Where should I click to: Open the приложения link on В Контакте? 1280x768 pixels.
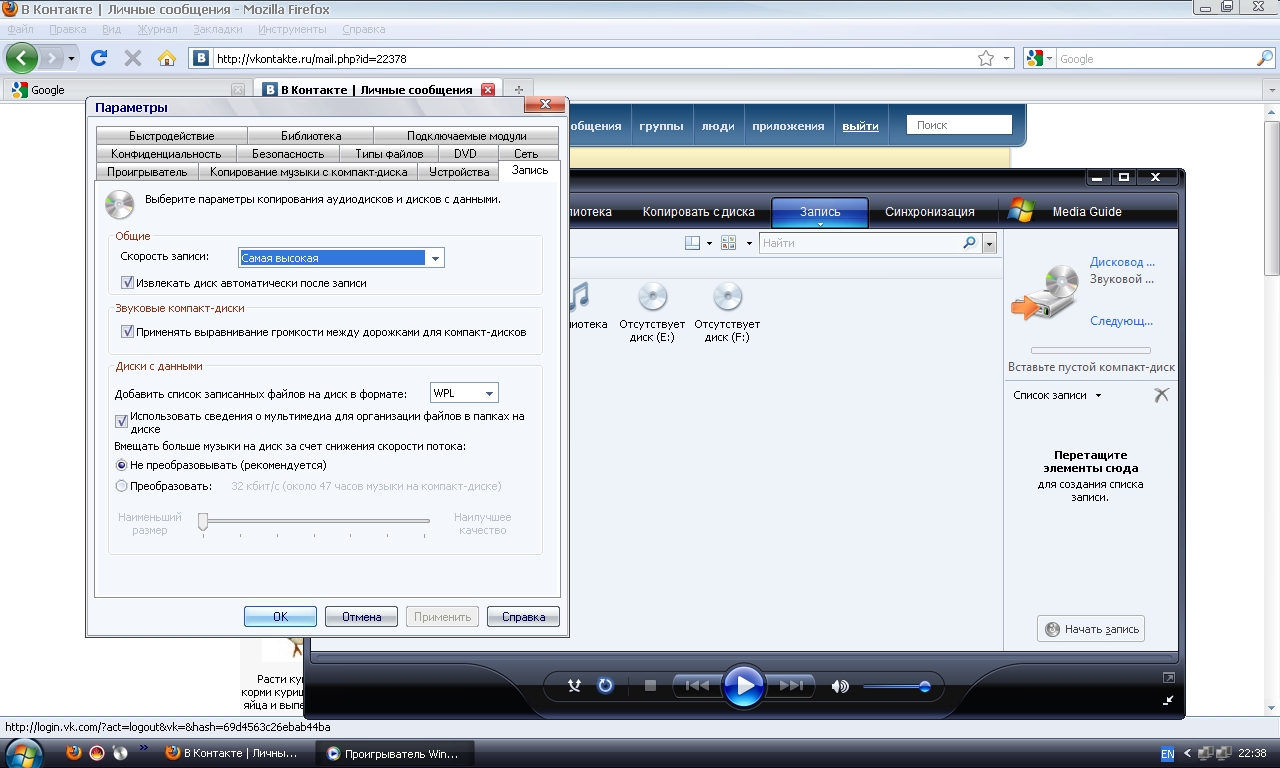[788, 126]
